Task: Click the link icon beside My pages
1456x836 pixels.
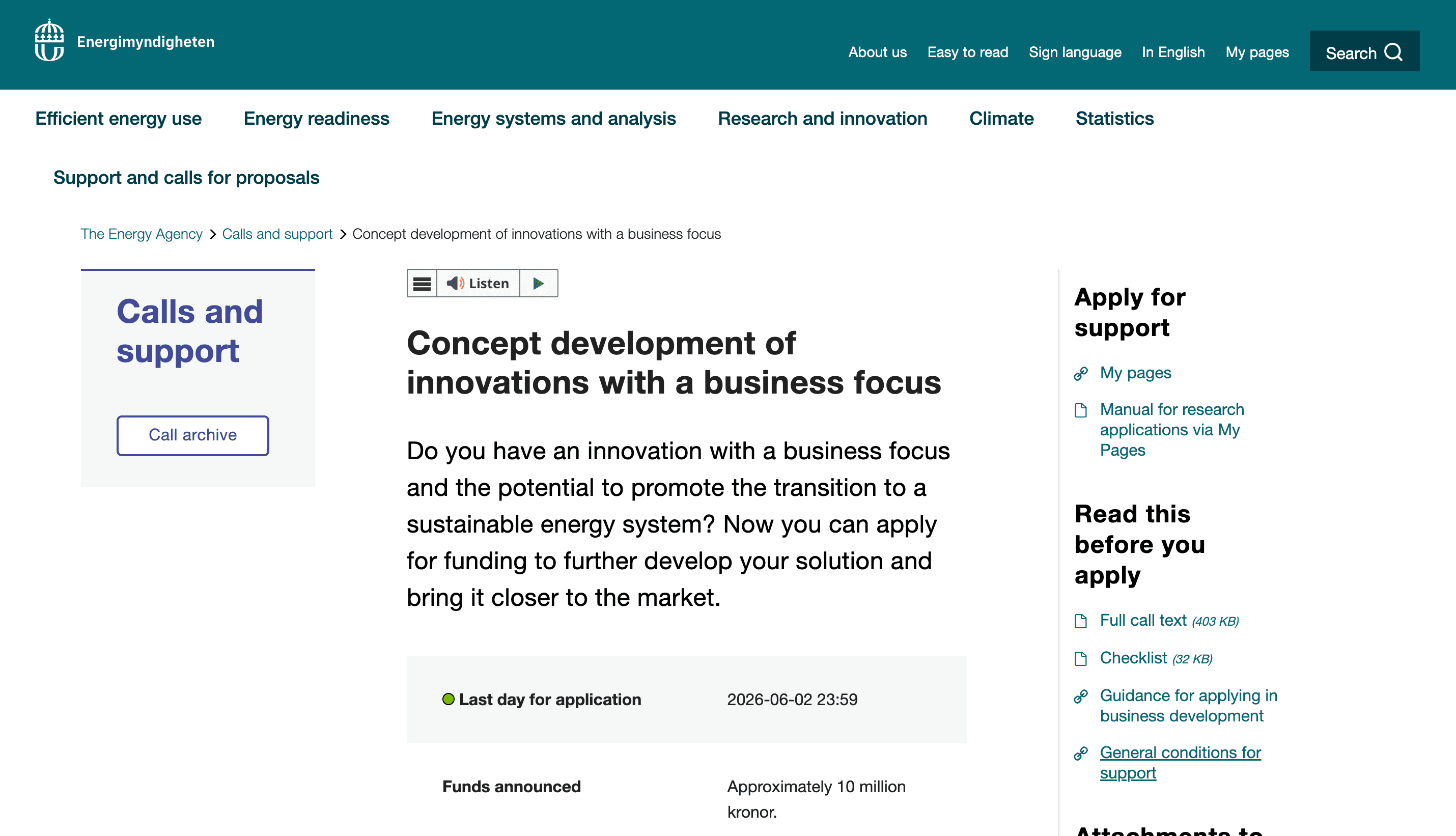Action: click(1082, 373)
